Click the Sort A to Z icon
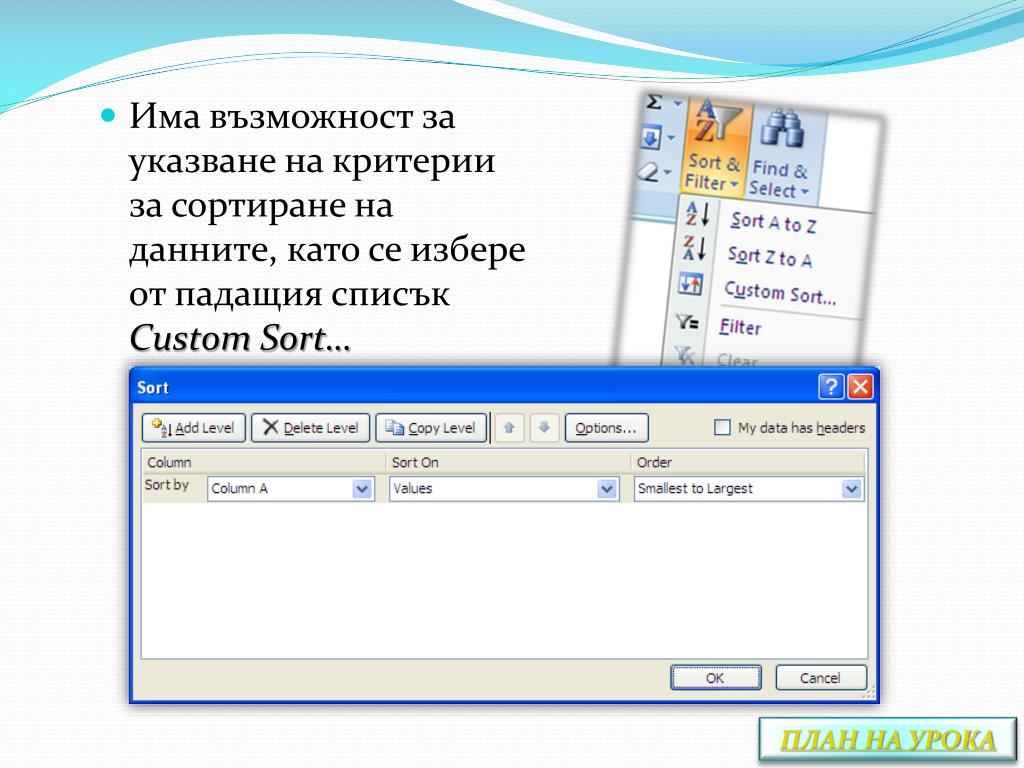 click(x=697, y=213)
